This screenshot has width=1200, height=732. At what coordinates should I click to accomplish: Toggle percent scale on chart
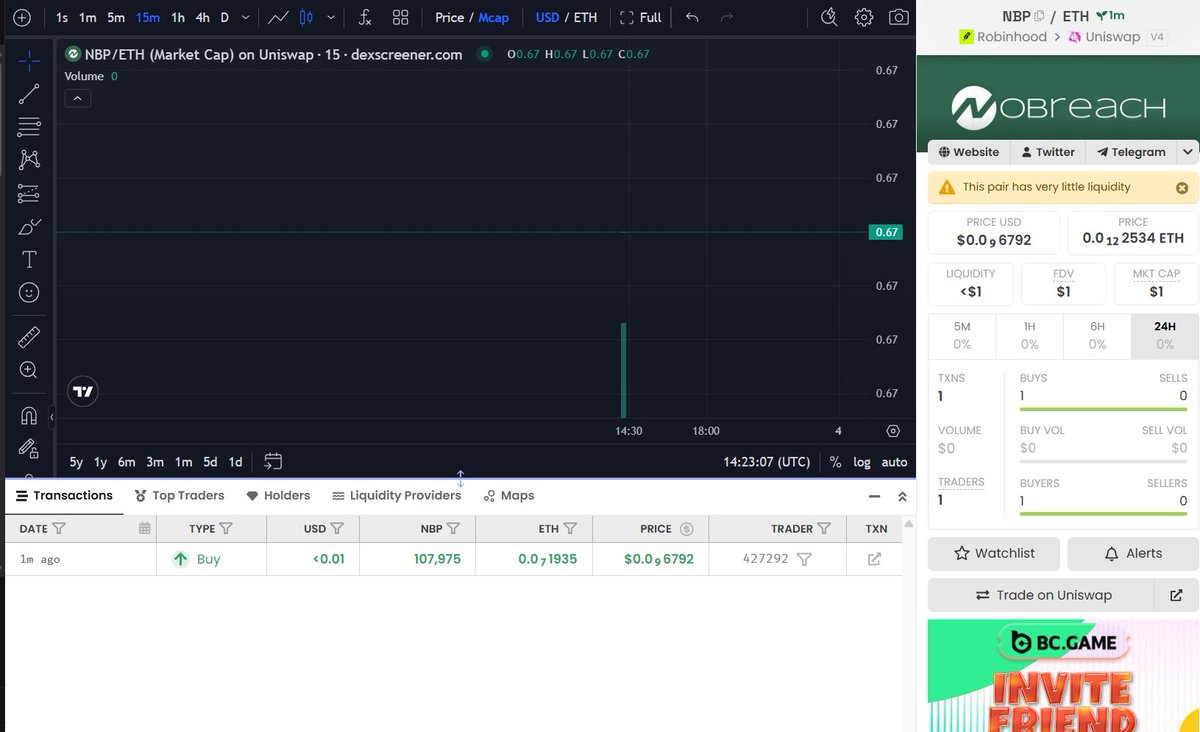tap(835, 462)
